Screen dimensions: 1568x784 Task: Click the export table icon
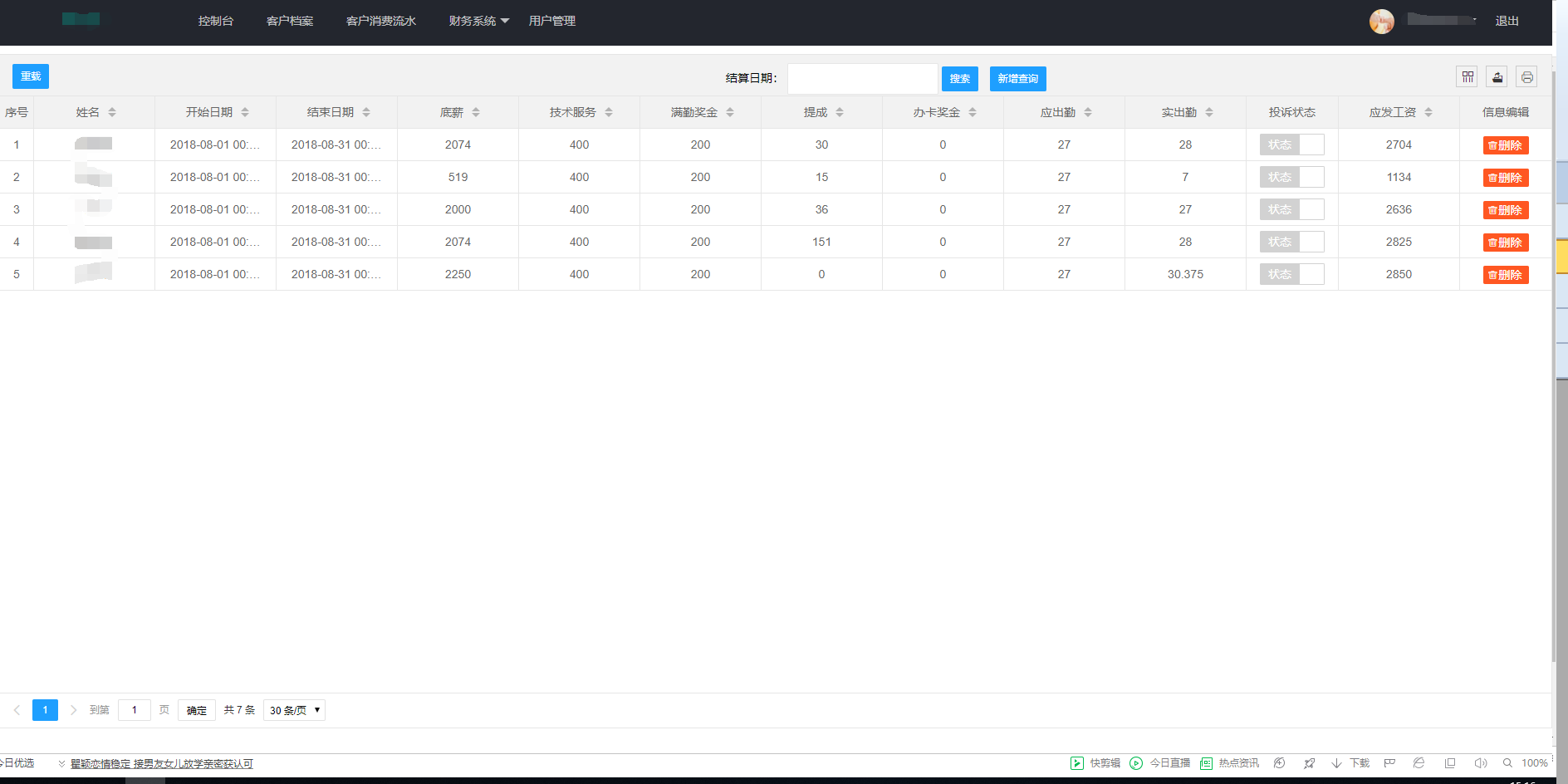coord(1497,77)
